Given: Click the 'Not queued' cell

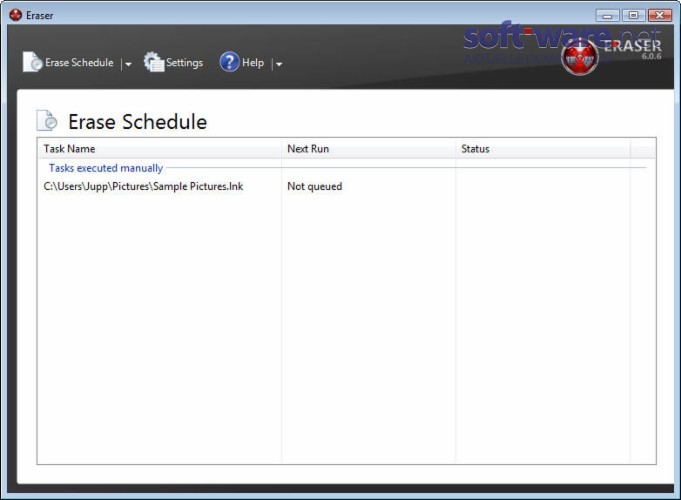Looking at the screenshot, I should tap(314, 186).
